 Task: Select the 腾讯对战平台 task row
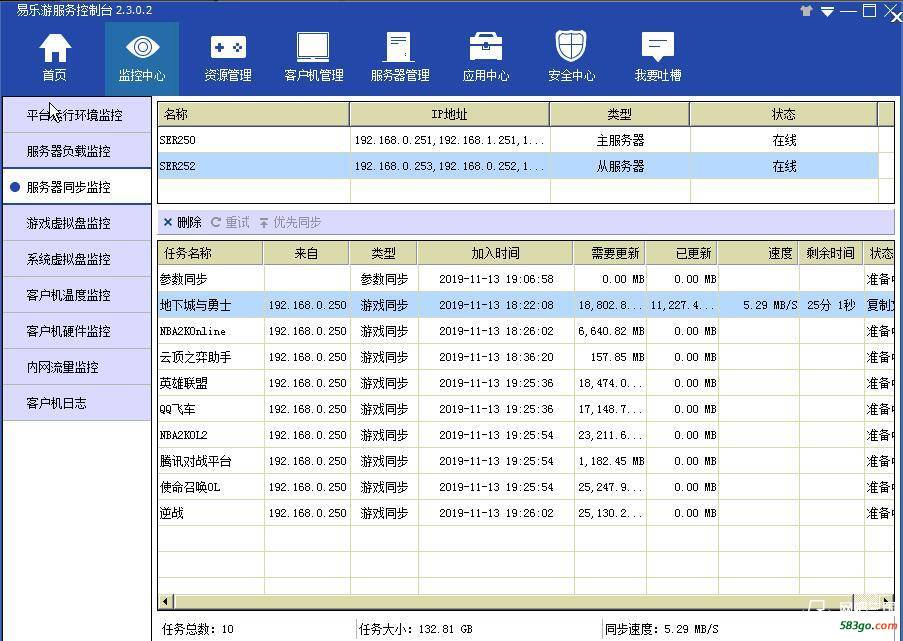[x=525, y=461]
